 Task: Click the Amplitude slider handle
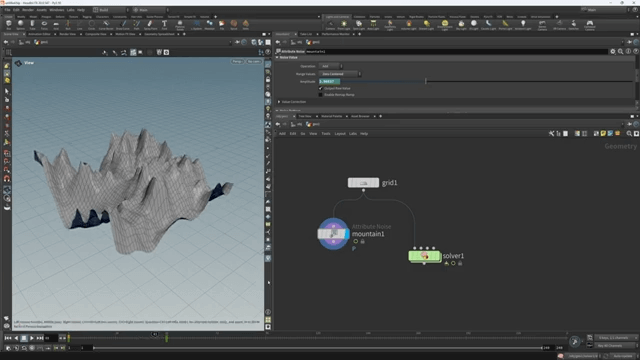[x=426, y=81]
